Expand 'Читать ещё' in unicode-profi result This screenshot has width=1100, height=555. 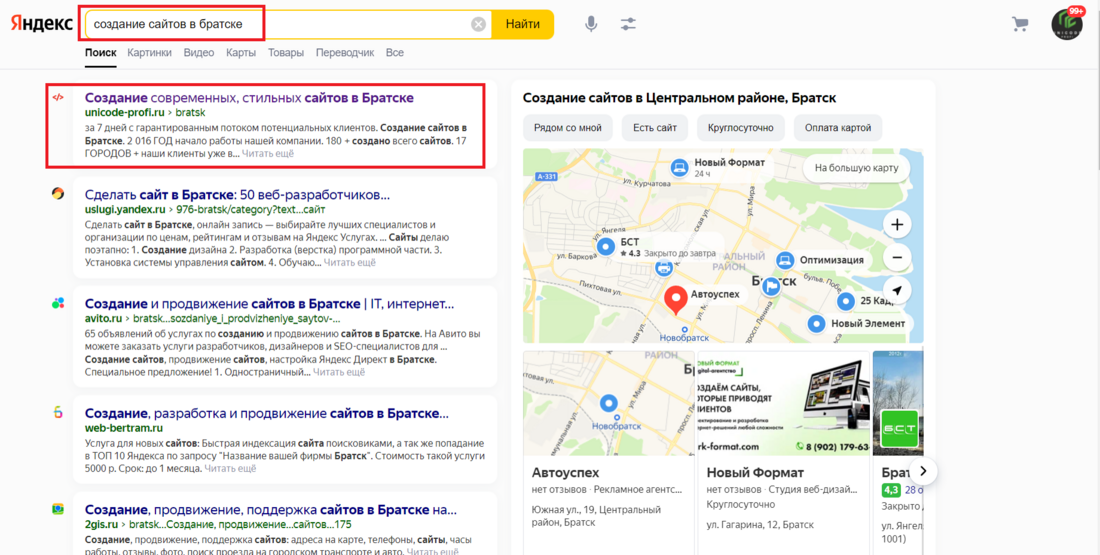point(267,153)
